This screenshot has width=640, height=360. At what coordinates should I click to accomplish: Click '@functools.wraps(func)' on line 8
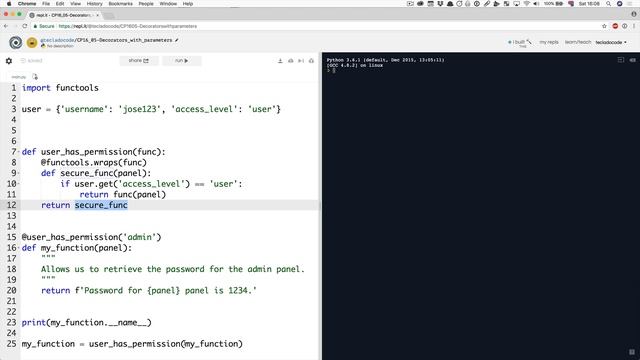(x=93, y=163)
